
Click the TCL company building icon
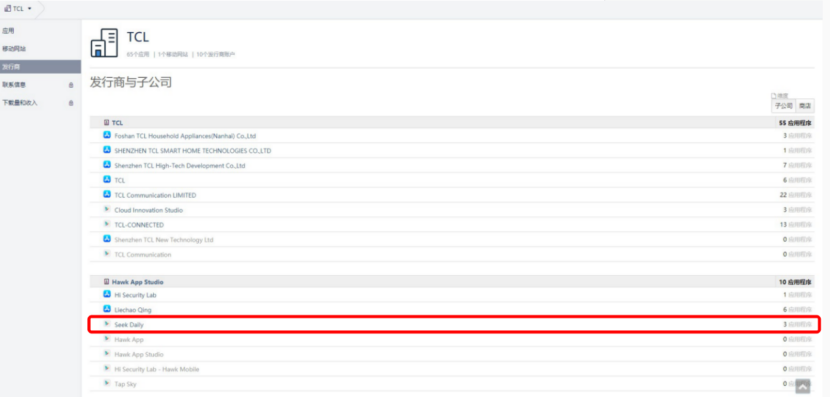pyautogui.click(x=104, y=43)
